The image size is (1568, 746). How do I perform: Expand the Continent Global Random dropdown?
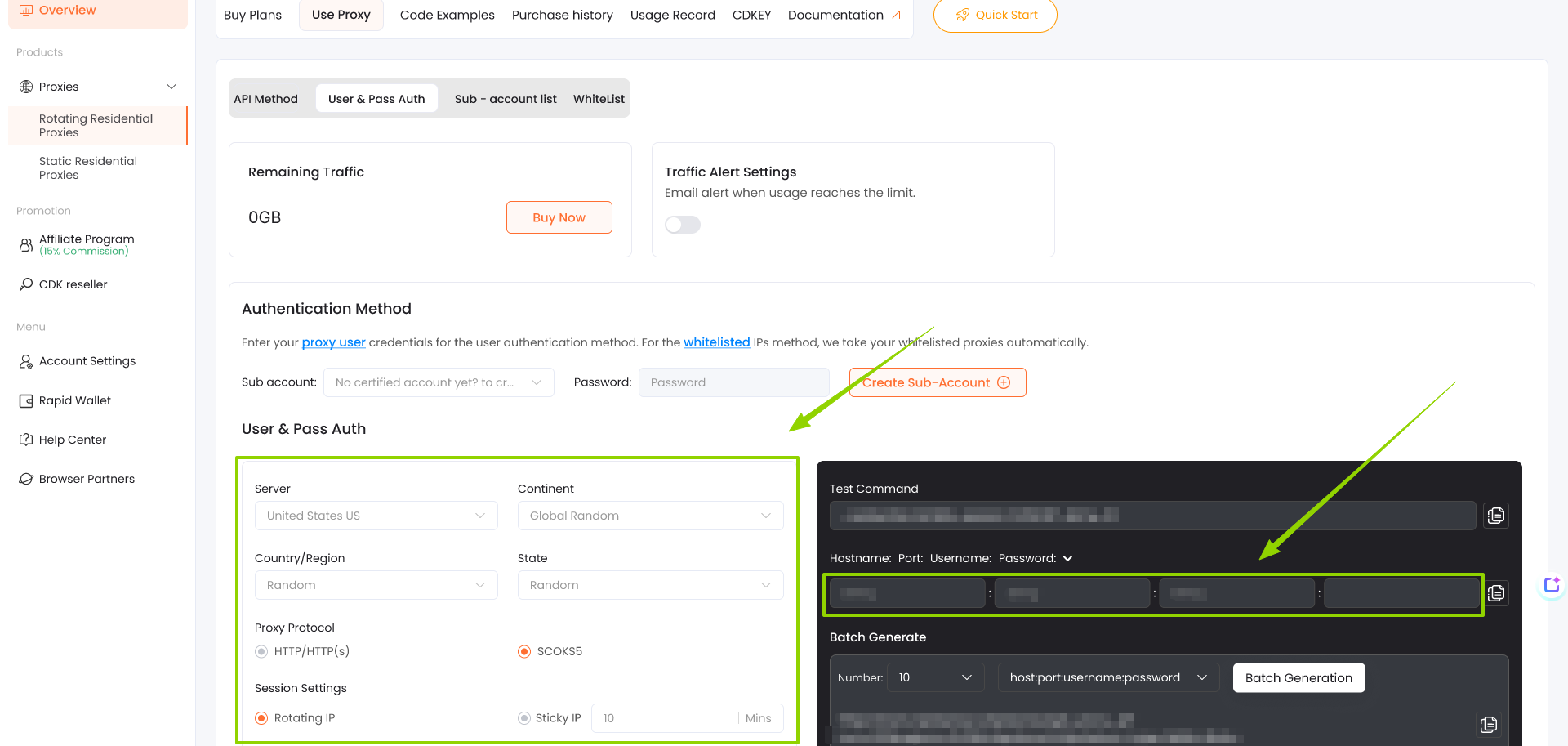(650, 516)
